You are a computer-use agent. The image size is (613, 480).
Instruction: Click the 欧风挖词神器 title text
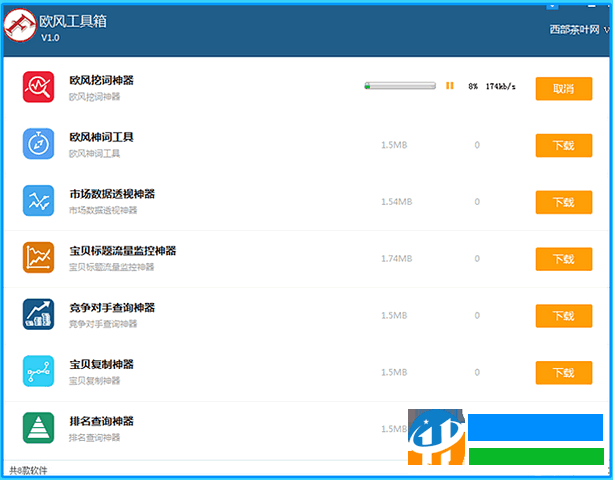click(x=102, y=81)
